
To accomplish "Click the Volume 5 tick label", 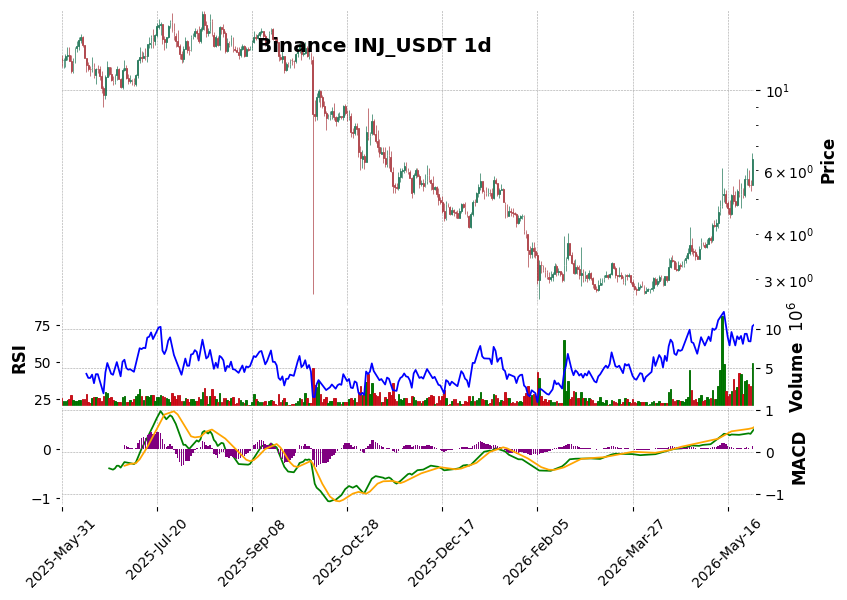I will [x=770, y=369].
